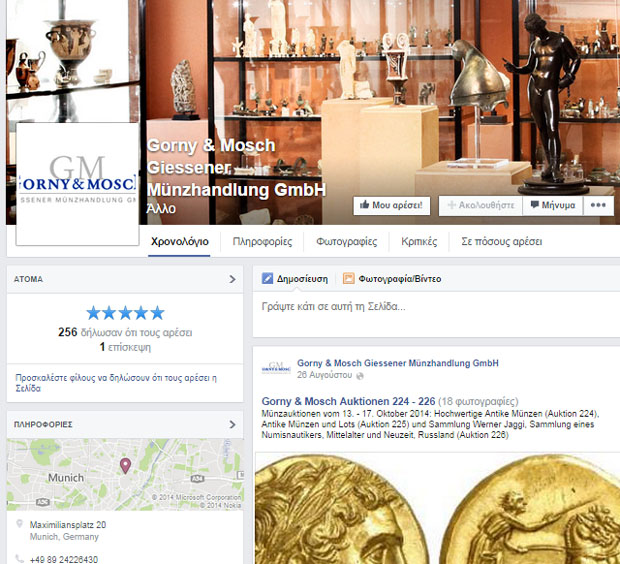
Task: Click the Munich map
Action: tap(125, 474)
